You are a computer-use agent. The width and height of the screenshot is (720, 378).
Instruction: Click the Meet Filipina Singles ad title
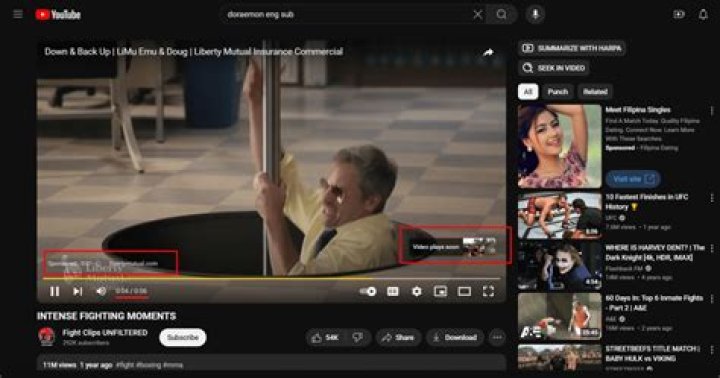638,110
